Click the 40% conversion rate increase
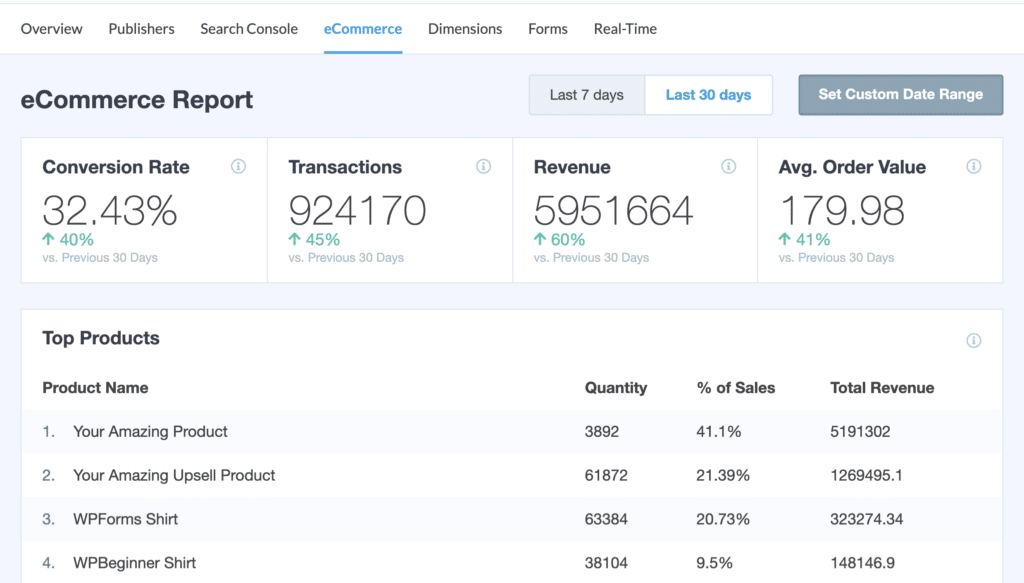Viewport: 1024px width, 583px height. (x=68, y=240)
